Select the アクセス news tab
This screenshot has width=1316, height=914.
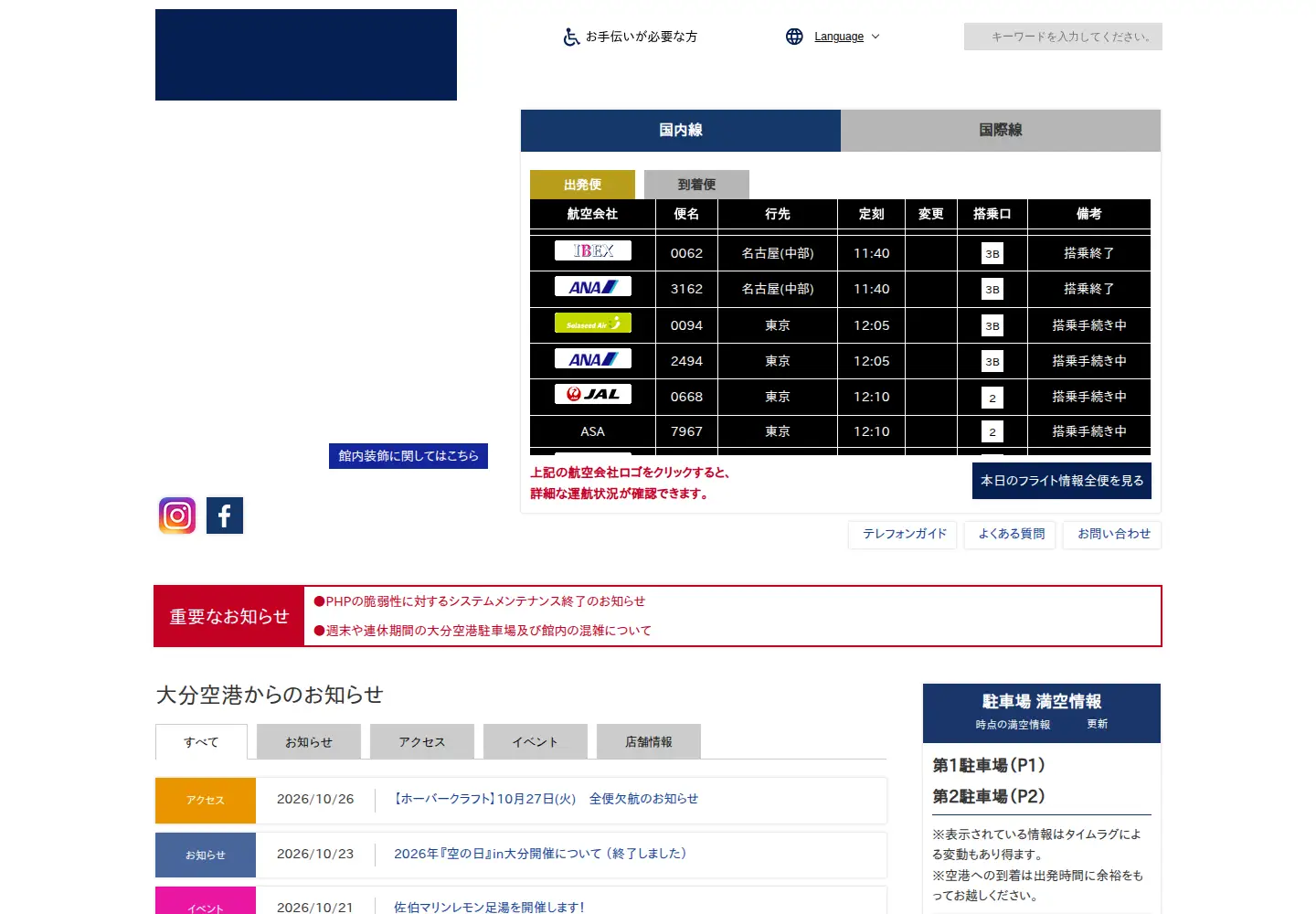422,742
